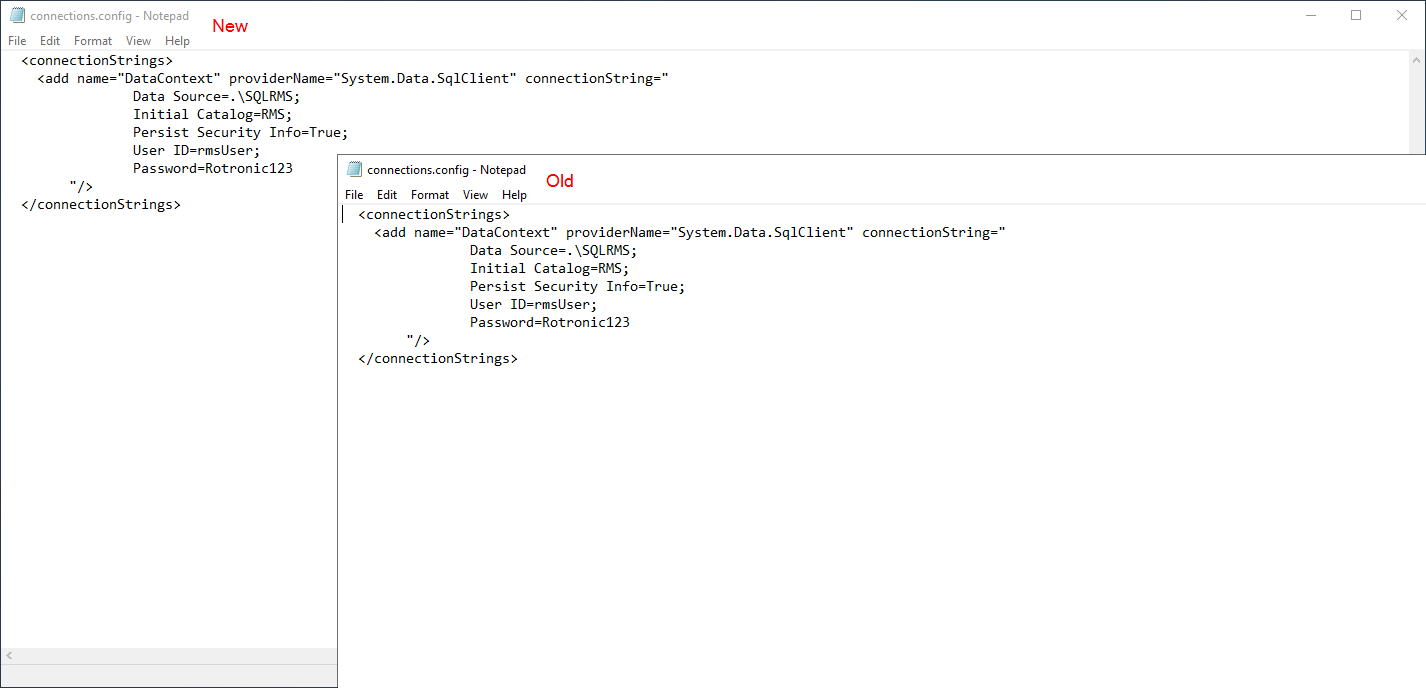
Task: Click Persist Security Info=True; in New window
Action: click(240, 132)
